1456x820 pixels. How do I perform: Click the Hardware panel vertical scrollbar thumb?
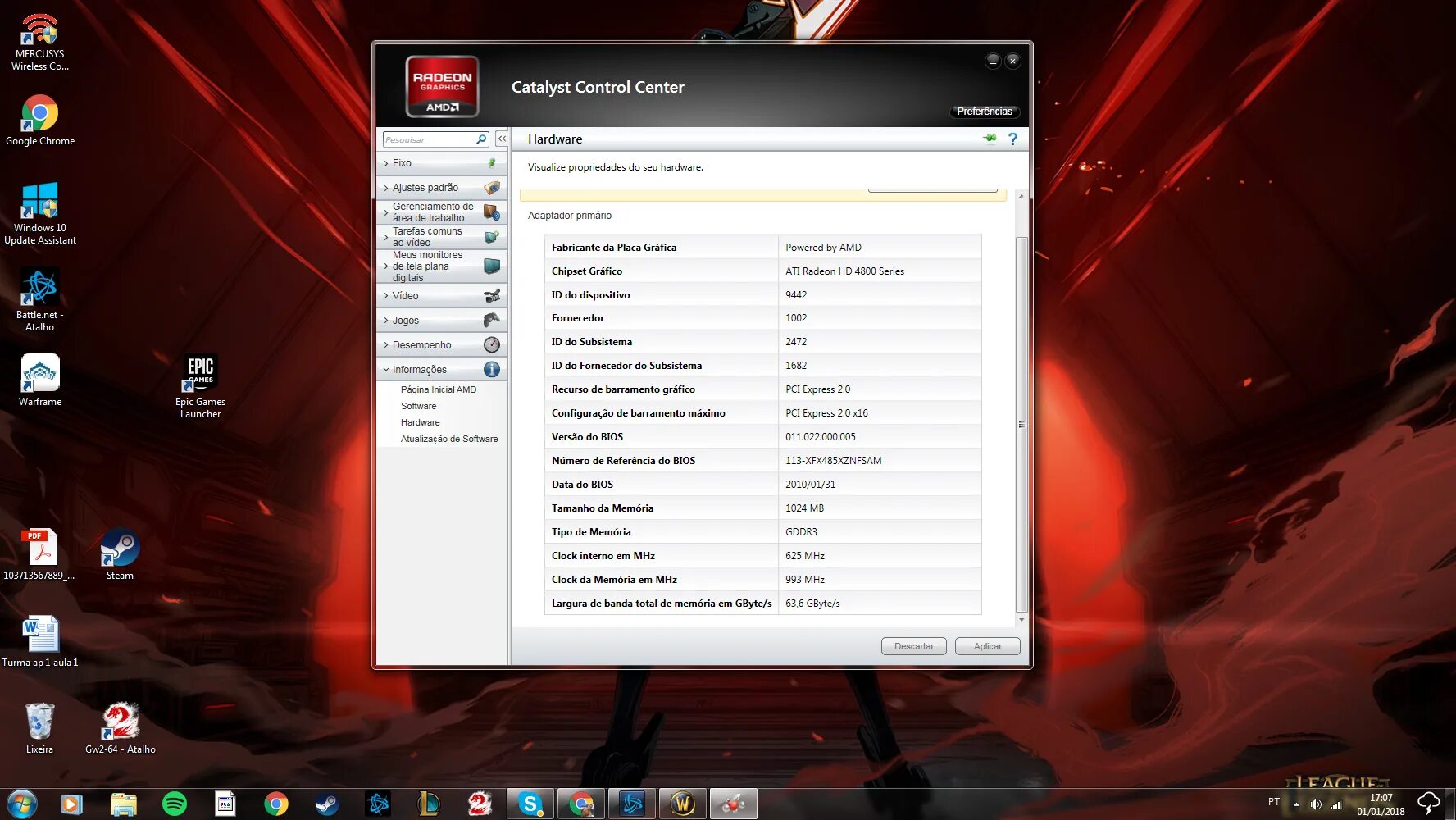1021,424
